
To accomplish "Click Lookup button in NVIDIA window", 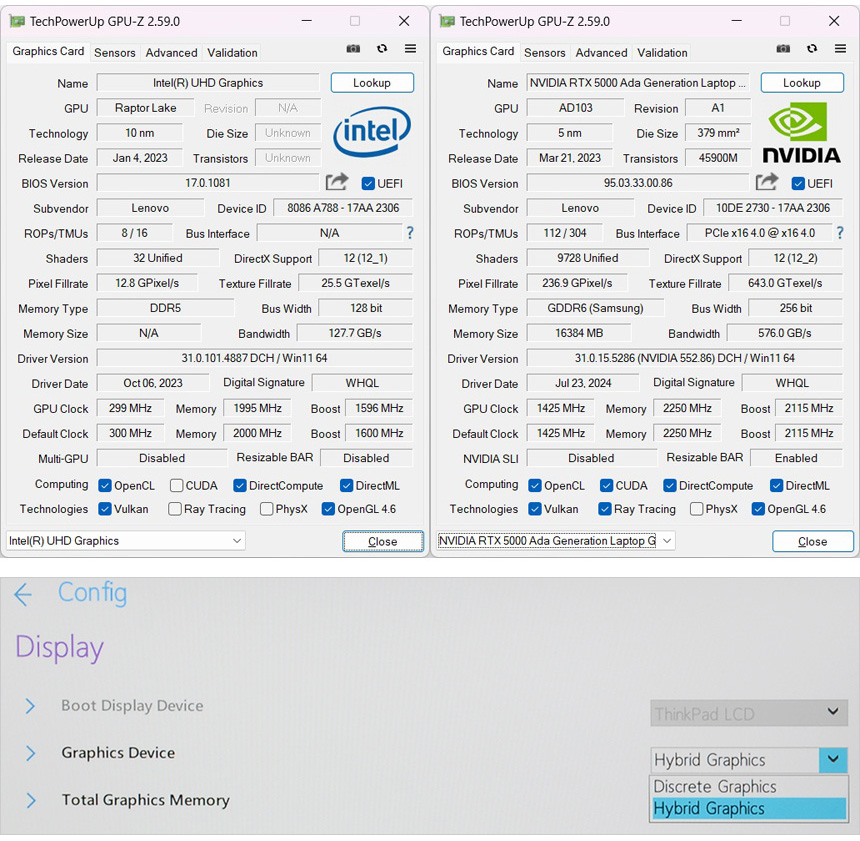I will [802, 83].
